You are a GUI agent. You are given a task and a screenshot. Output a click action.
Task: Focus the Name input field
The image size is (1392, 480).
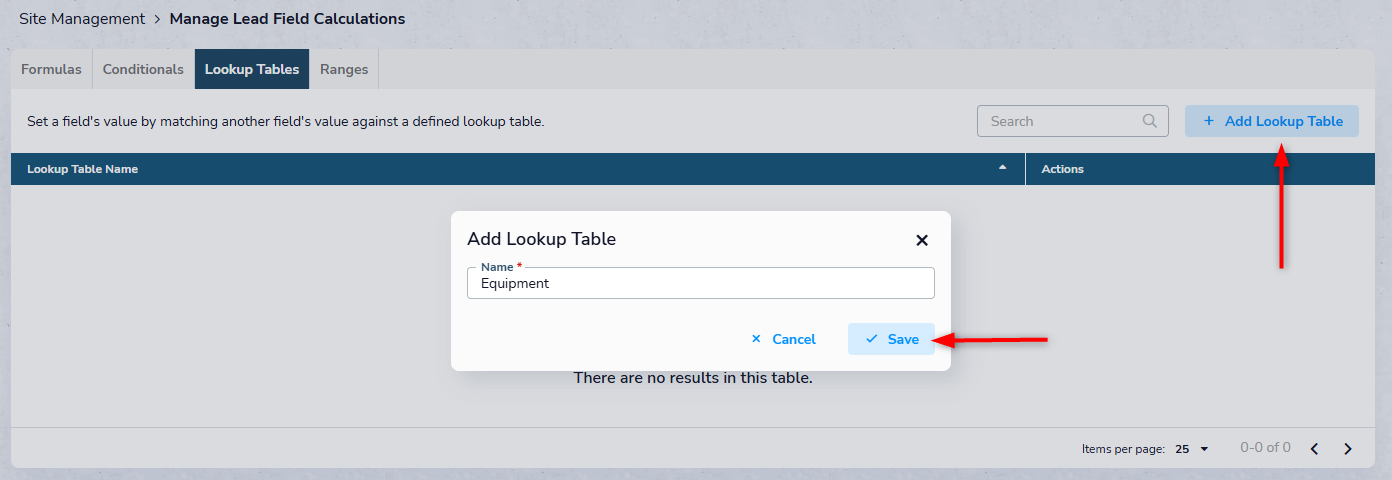coord(701,283)
